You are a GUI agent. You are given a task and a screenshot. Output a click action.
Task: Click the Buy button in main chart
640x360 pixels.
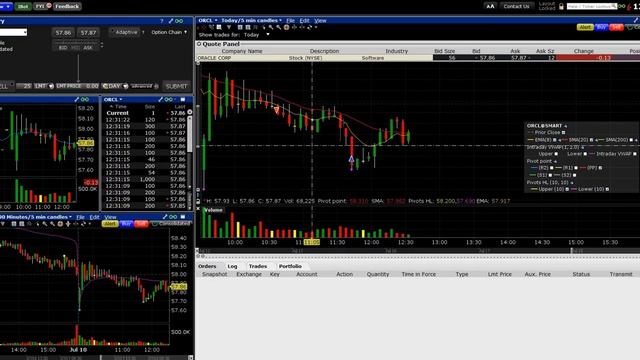coord(601,27)
